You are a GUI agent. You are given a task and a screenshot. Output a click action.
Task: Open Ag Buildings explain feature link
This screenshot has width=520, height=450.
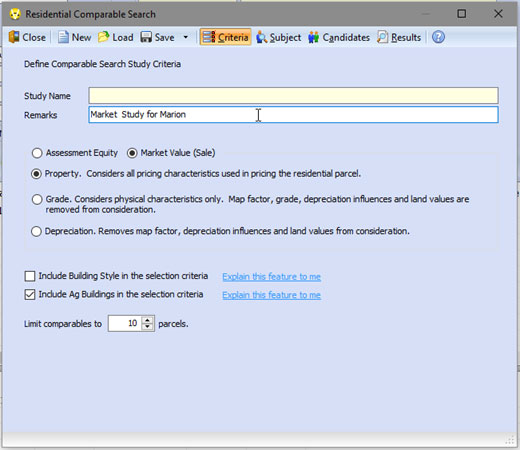[272, 295]
